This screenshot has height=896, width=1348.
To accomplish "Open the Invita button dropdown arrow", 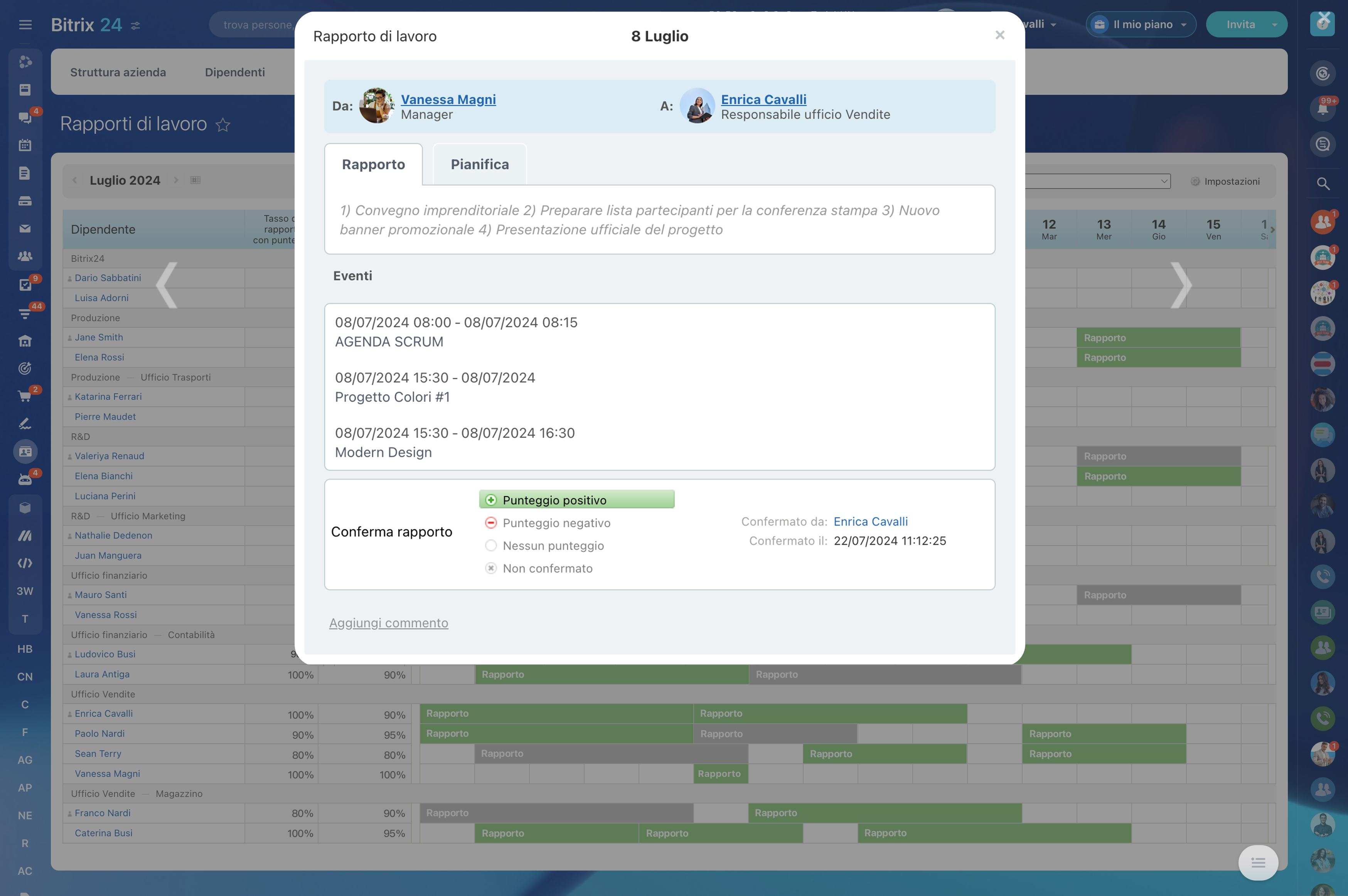I will click(x=1274, y=25).
